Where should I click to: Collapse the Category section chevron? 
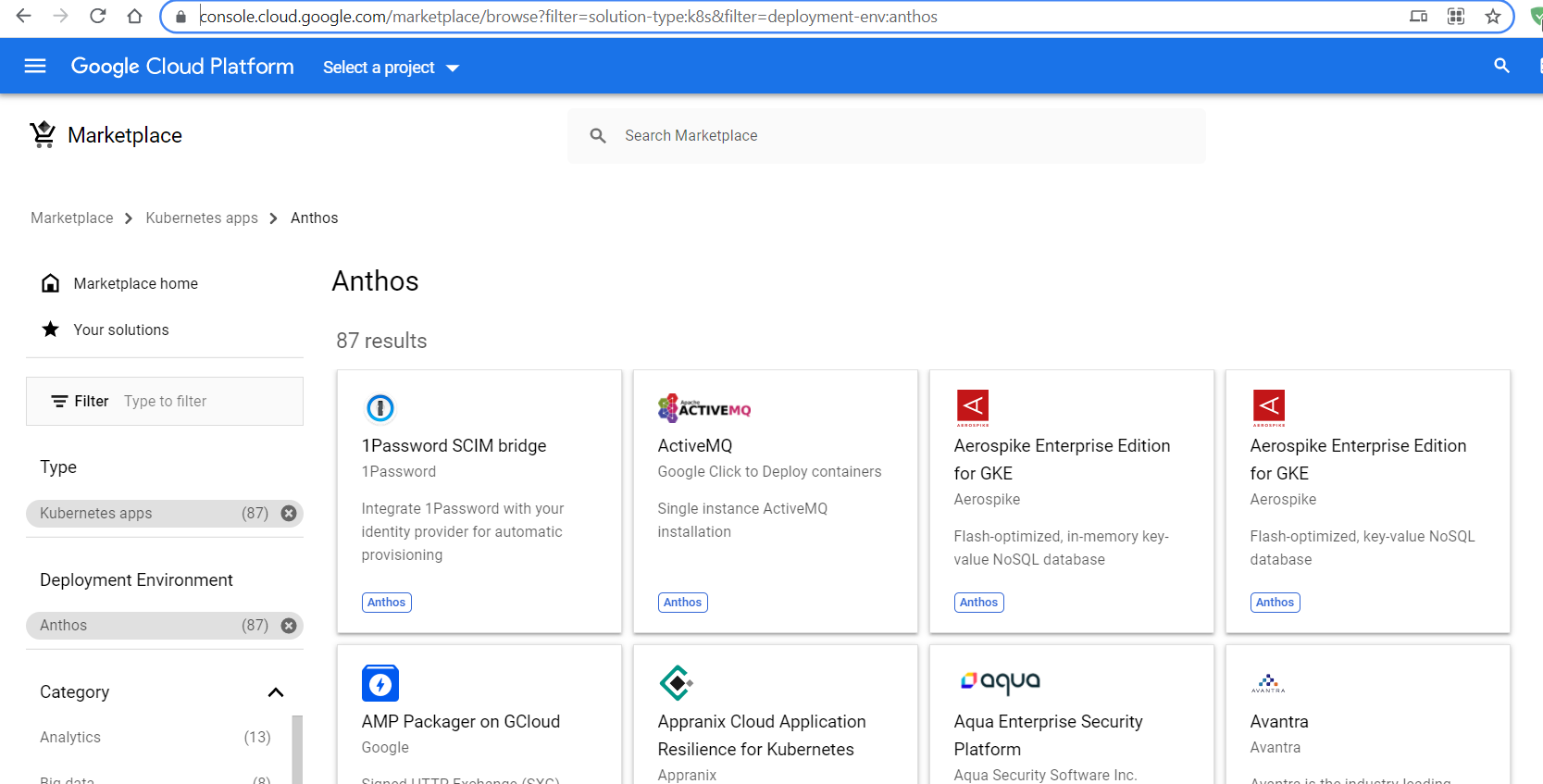point(276,692)
